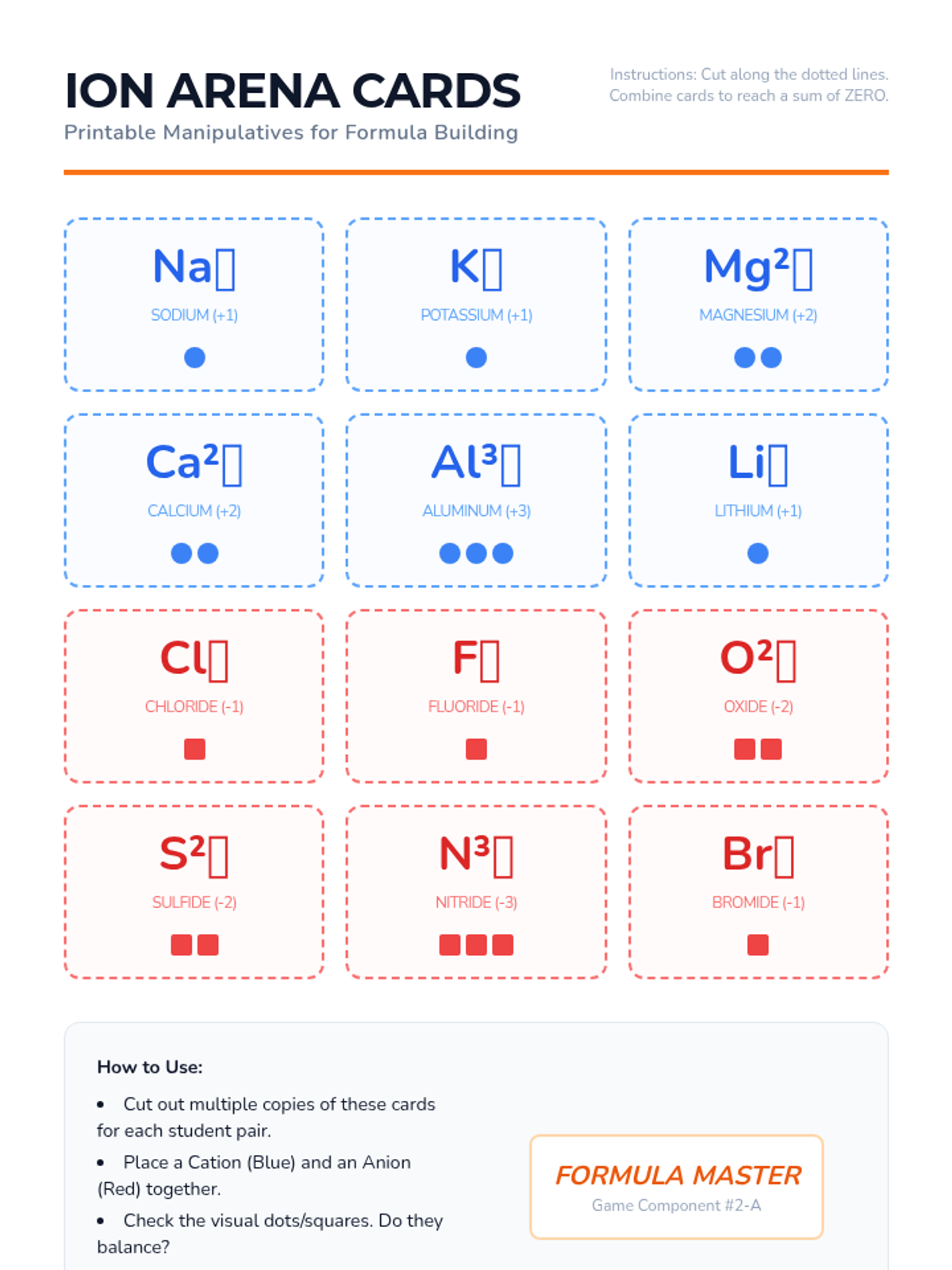Click the red square under Chloride
The width and height of the screenshot is (952, 1270).
pyautogui.click(x=194, y=749)
